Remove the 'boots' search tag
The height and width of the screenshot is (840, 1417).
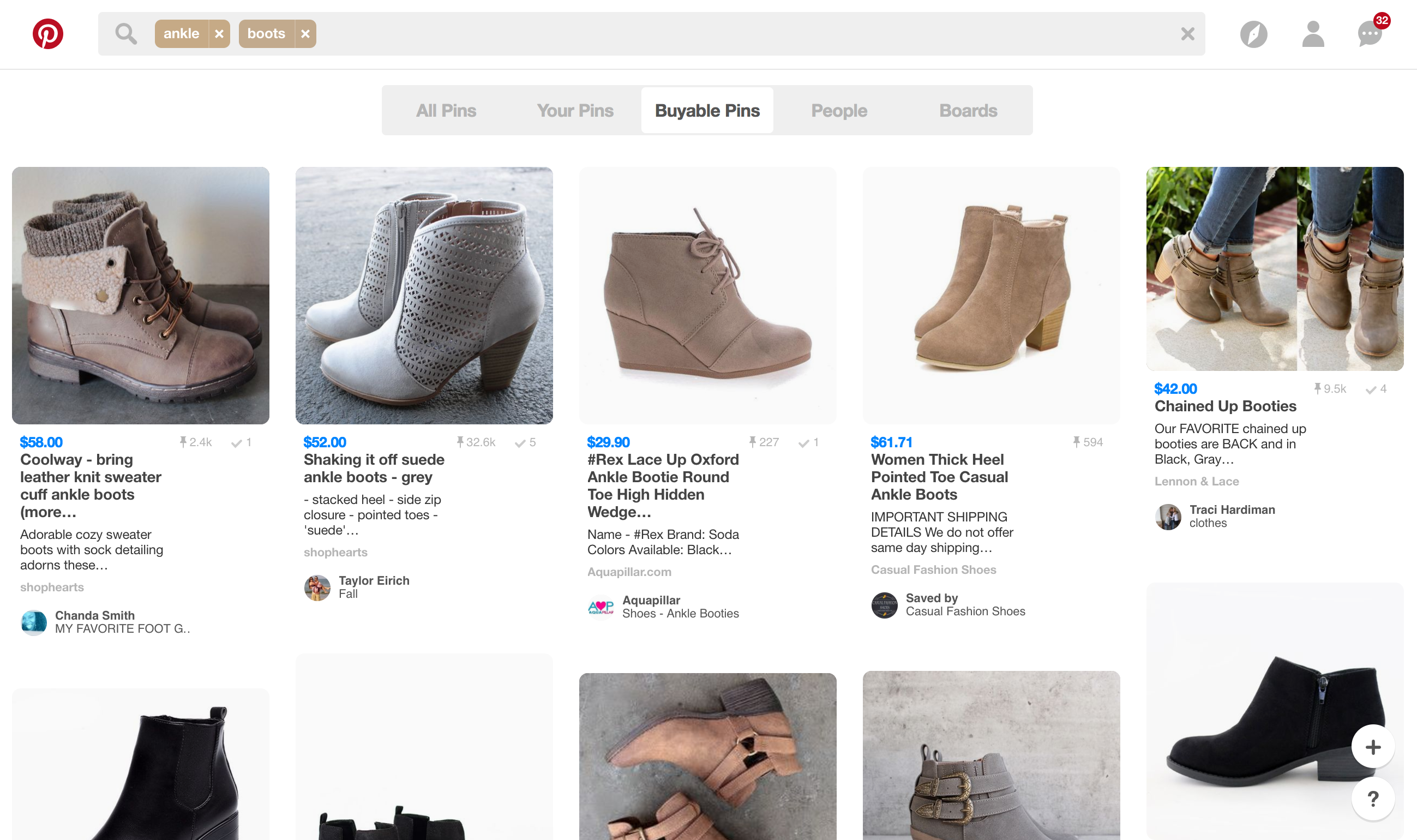(305, 34)
